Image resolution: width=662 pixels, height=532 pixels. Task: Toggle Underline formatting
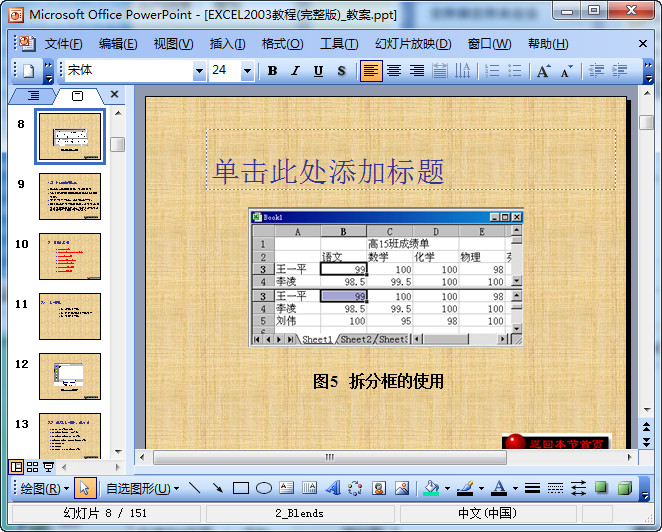point(318,71)
